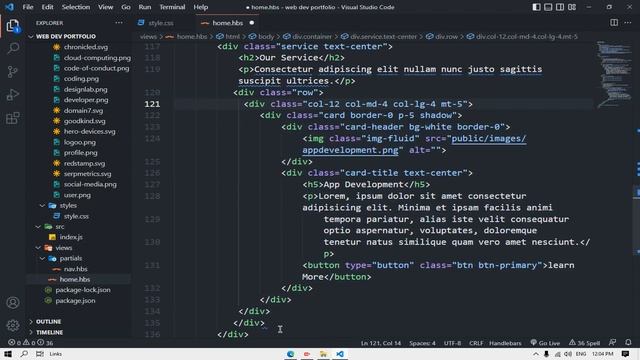Change encoding via UTF-8 status item

pyautogui.click(x=452, y=343)
